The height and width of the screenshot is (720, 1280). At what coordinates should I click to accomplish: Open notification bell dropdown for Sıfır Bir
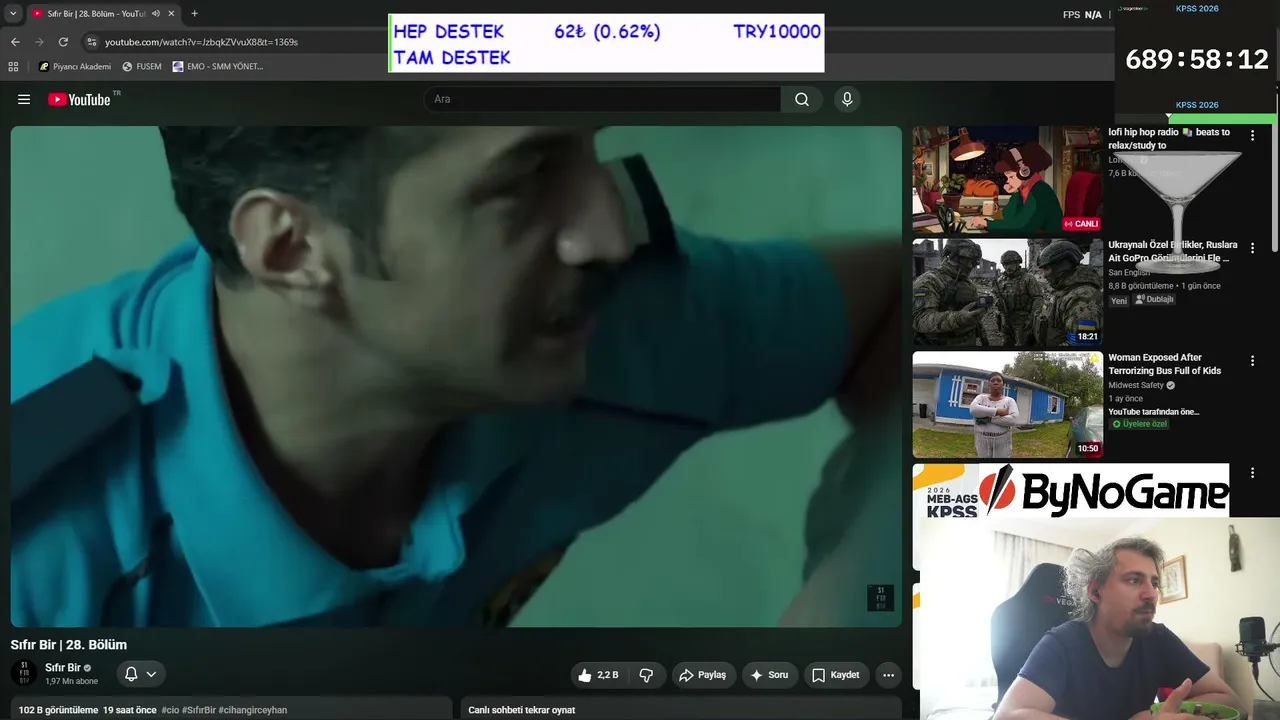point(141,674)
